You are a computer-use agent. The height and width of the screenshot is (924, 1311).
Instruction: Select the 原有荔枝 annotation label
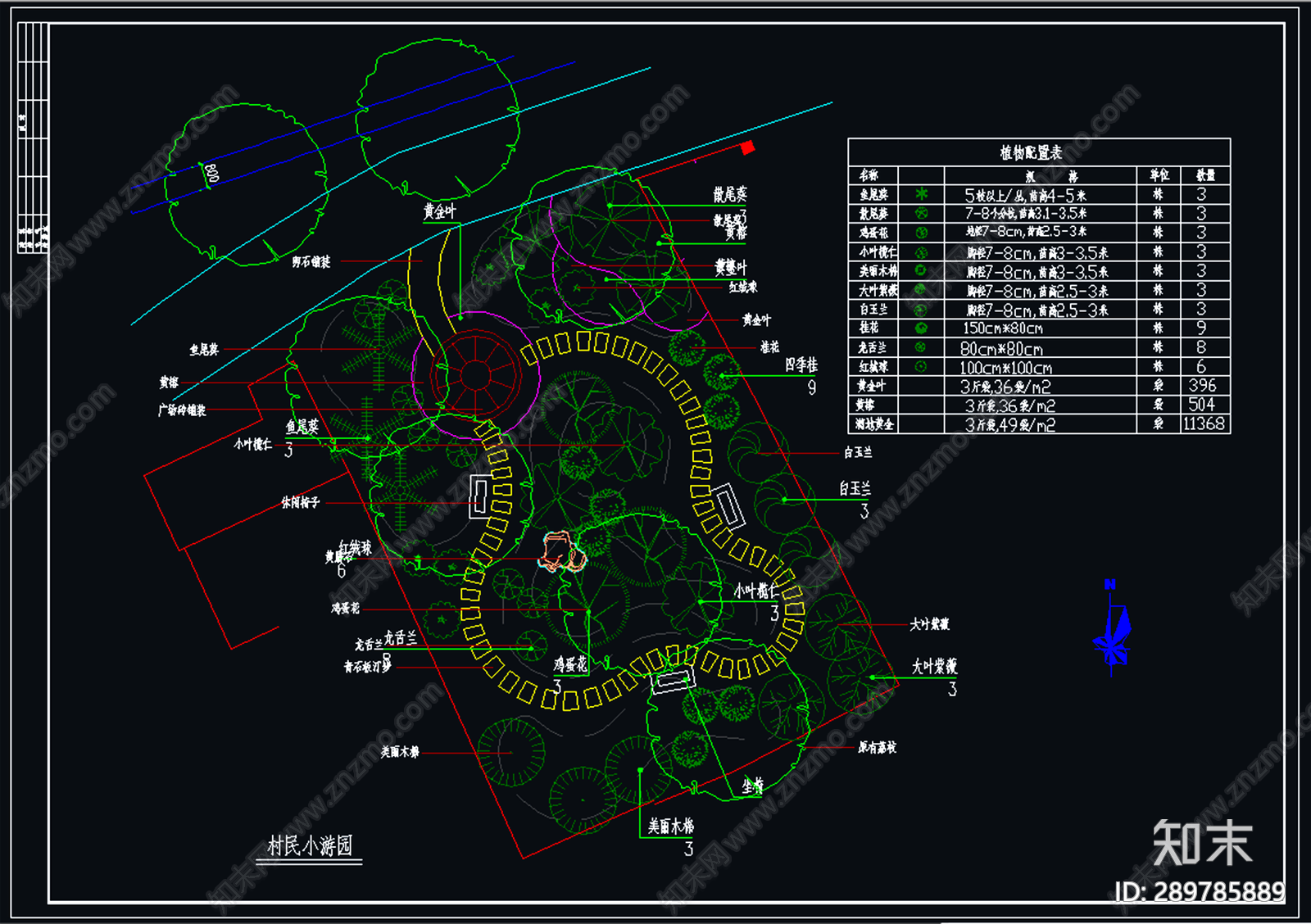point(877,747)
